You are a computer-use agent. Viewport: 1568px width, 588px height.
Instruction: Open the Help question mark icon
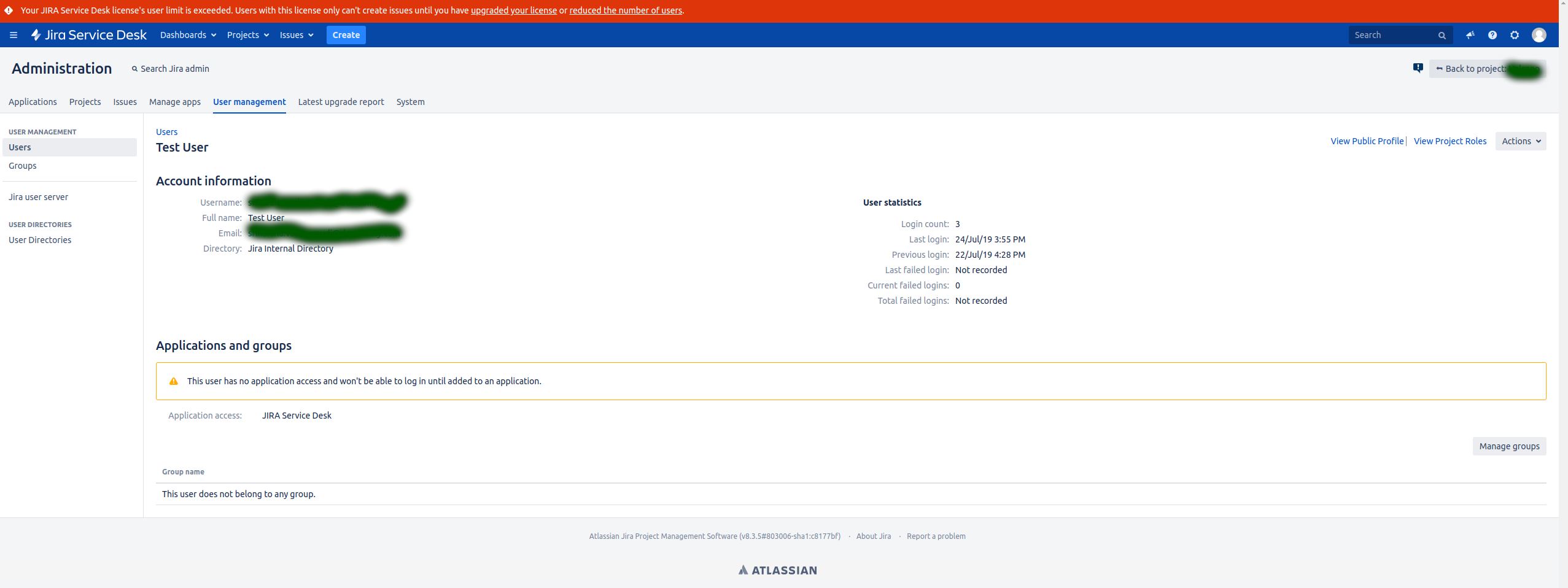tap(1492, 35)
